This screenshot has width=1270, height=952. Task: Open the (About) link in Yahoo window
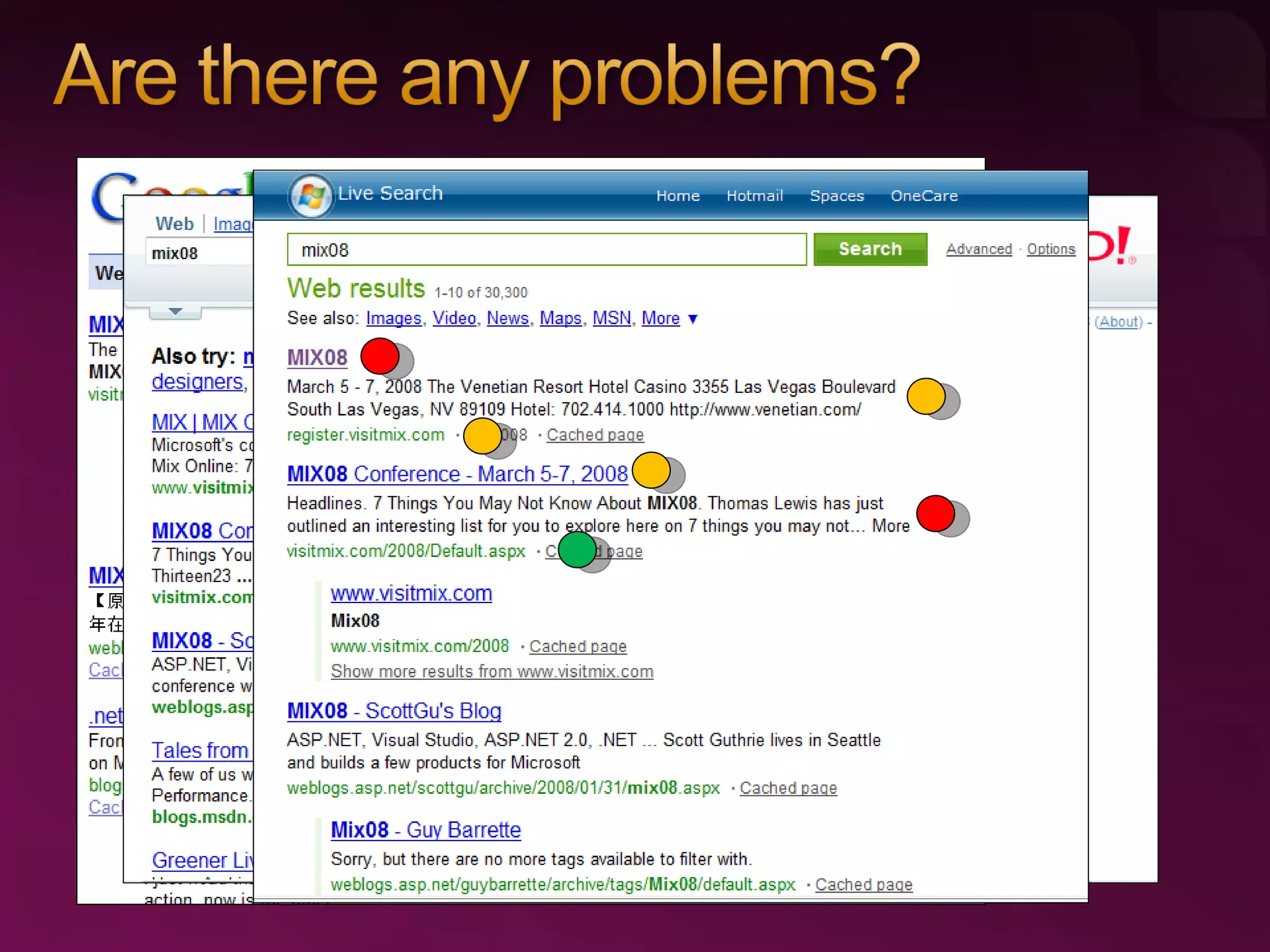pos(1119,322)
